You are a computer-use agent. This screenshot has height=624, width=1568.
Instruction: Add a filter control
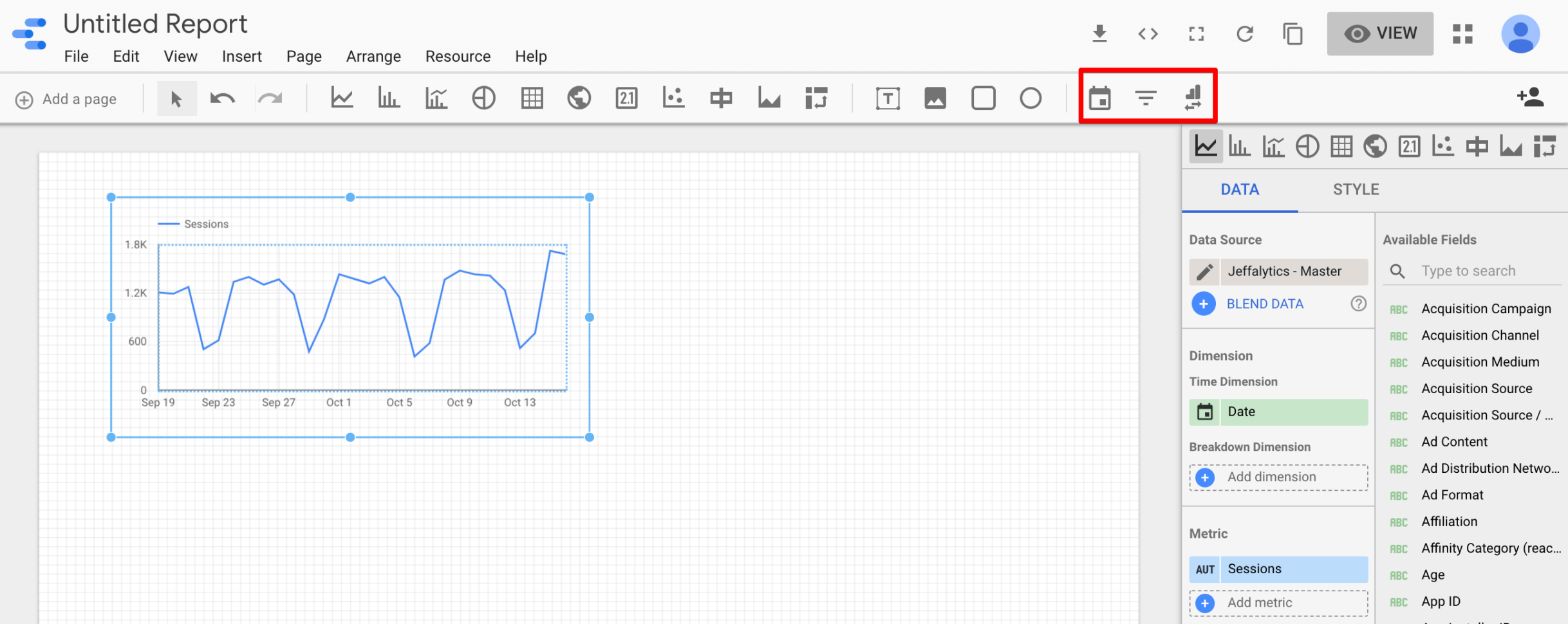tap(1146, 98)
